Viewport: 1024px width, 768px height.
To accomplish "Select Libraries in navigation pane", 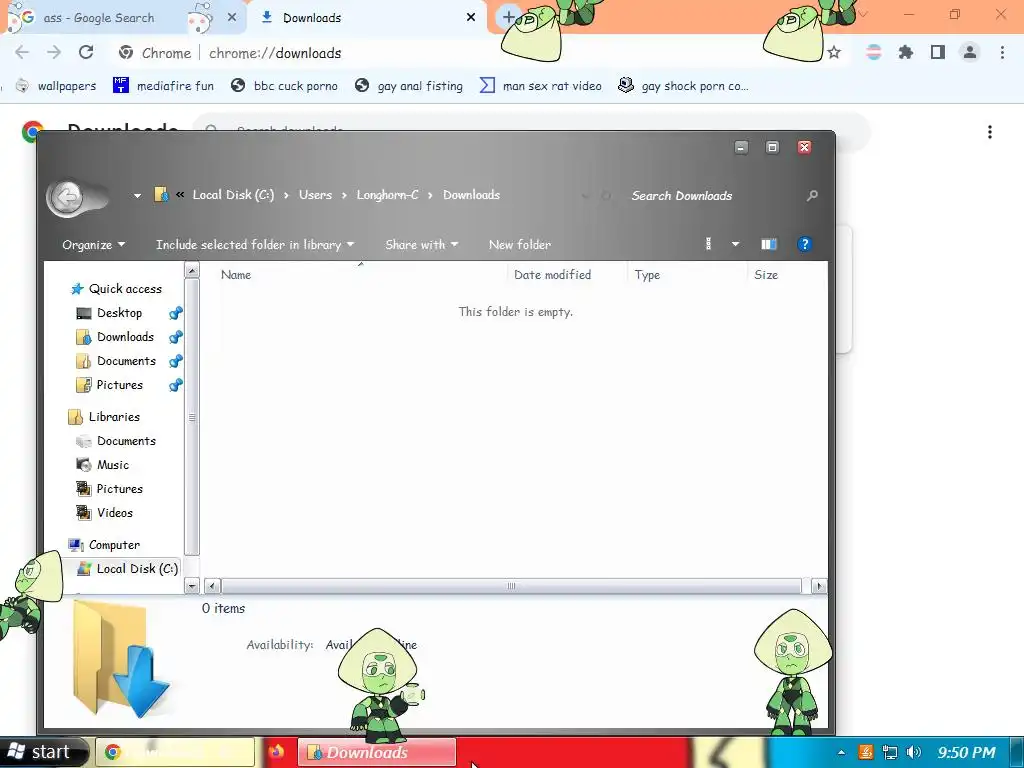I will (x=104, y=417).
